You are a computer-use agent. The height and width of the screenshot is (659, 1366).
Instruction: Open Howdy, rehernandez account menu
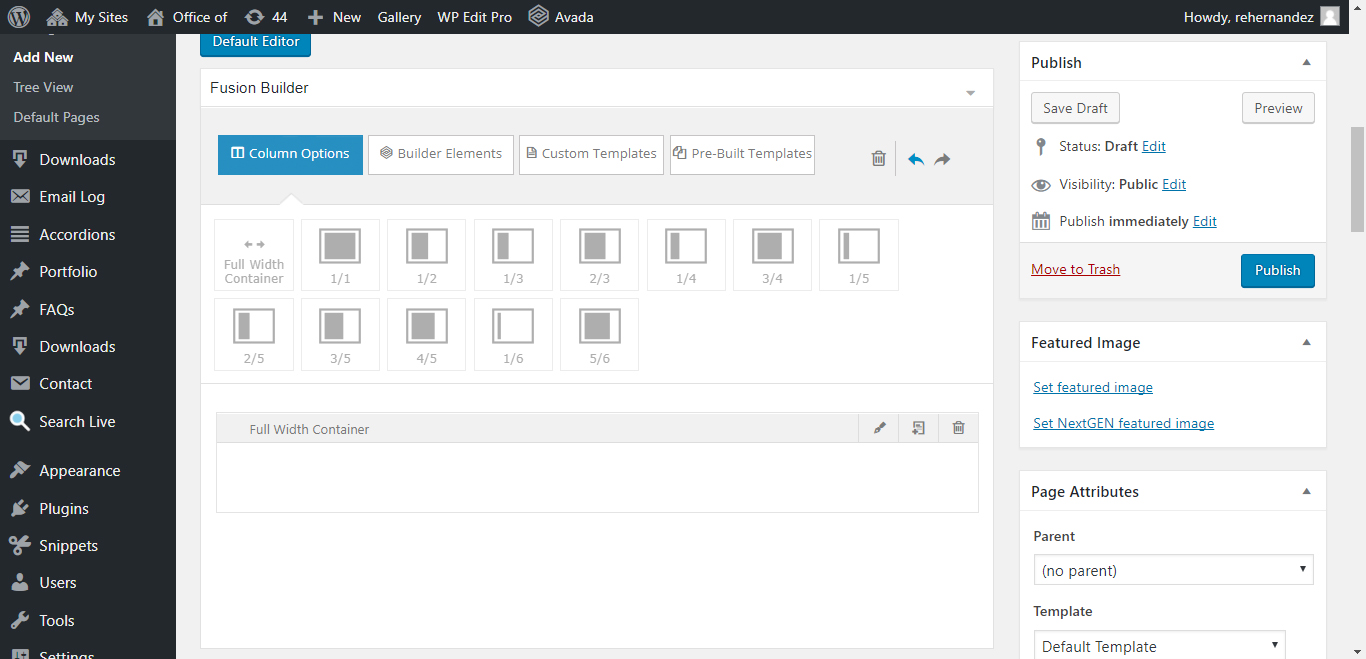coord(1260,17)
